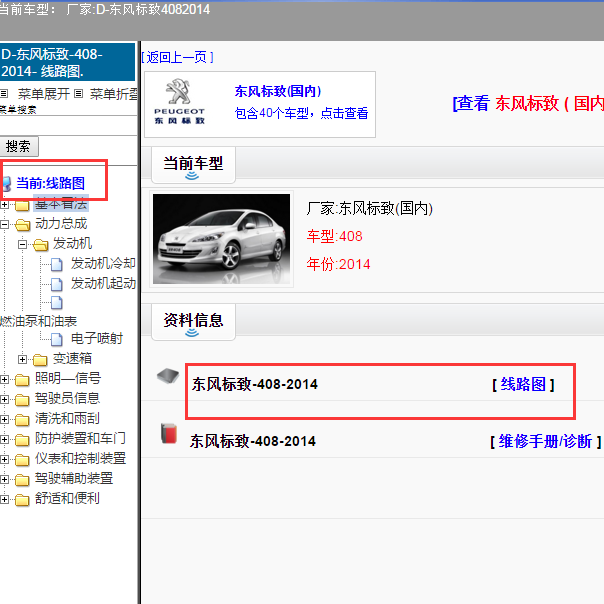
Task: Click the white Peugeot 408 car photo
Action: click(221, 239)
